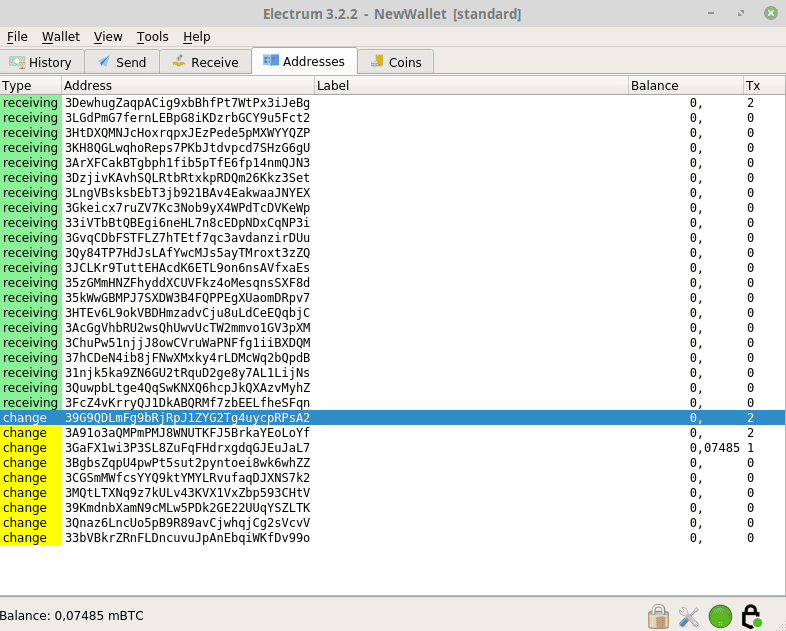Select the Addresses tab
This screenshot has width=786, height=631.
304,61
